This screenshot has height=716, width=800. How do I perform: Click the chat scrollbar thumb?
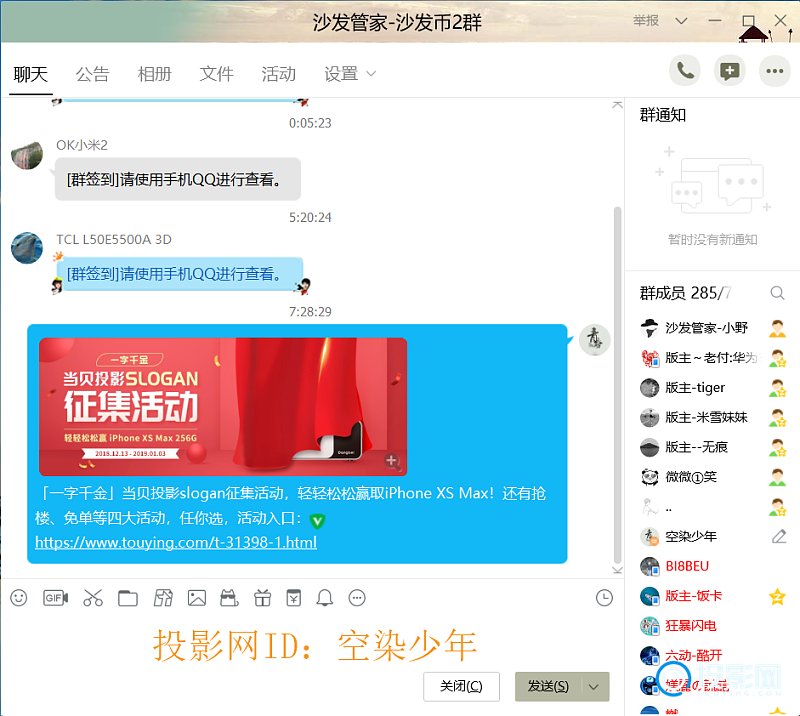tap(617, 385)
